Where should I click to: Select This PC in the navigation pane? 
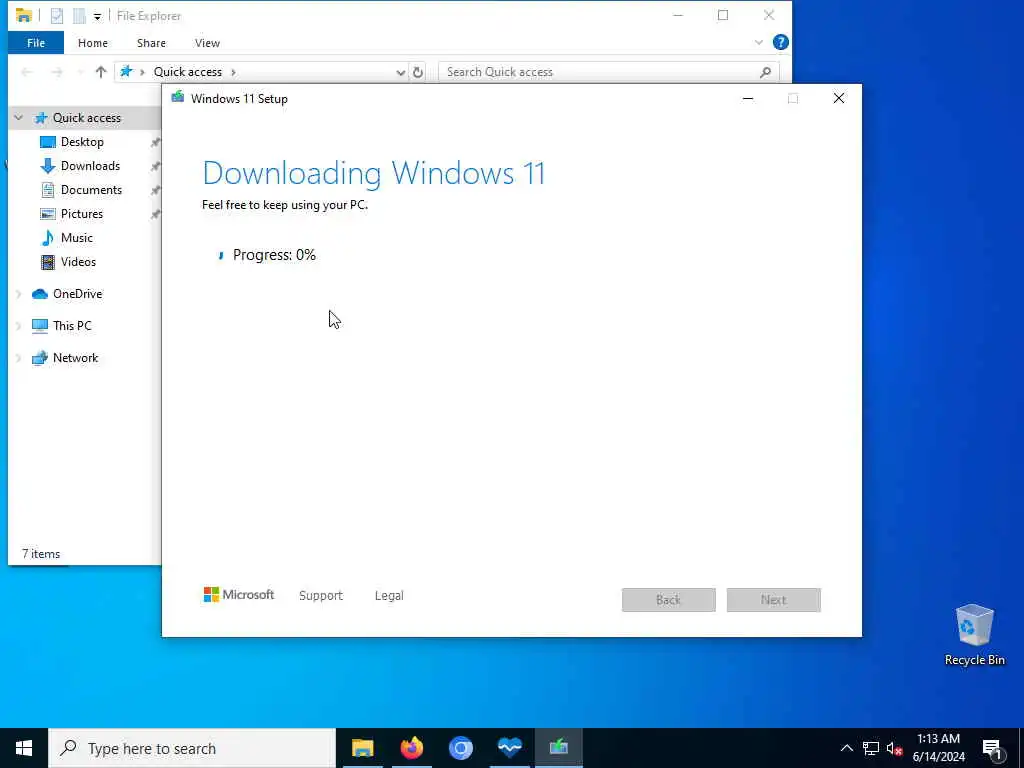coord(72,326)
